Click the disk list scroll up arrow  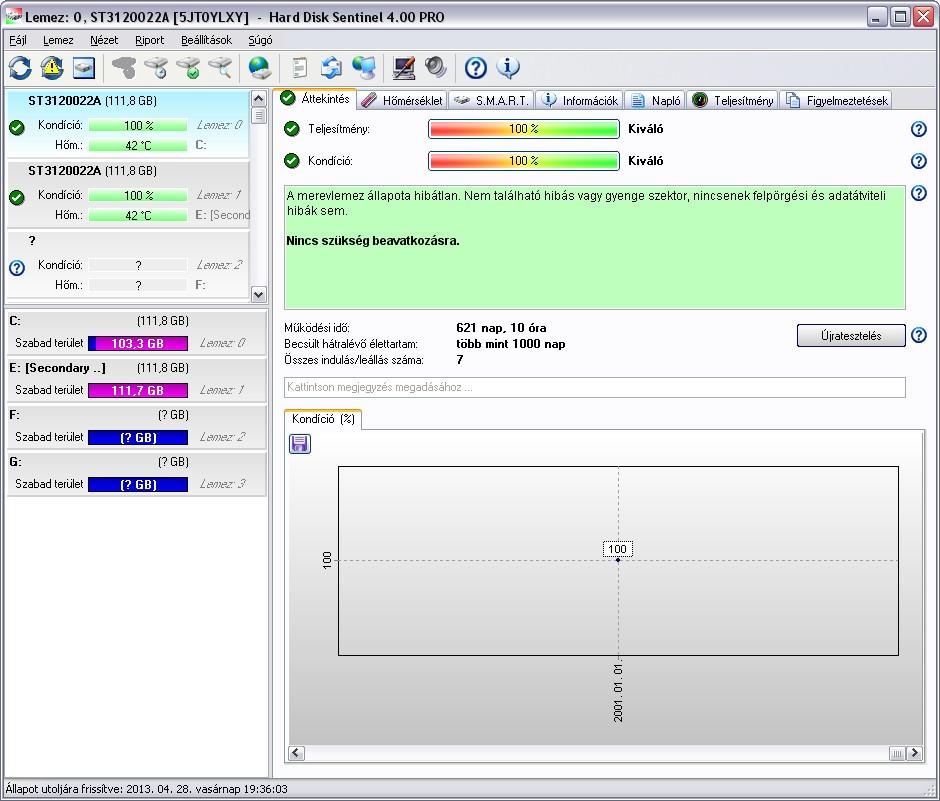(258, 98)
